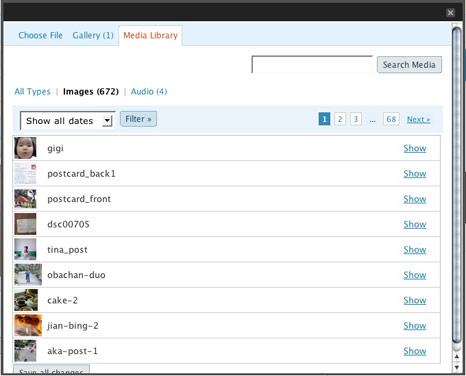Go to Next » page
This screenshot has width=466, height=376.
(x=418, y=119)
